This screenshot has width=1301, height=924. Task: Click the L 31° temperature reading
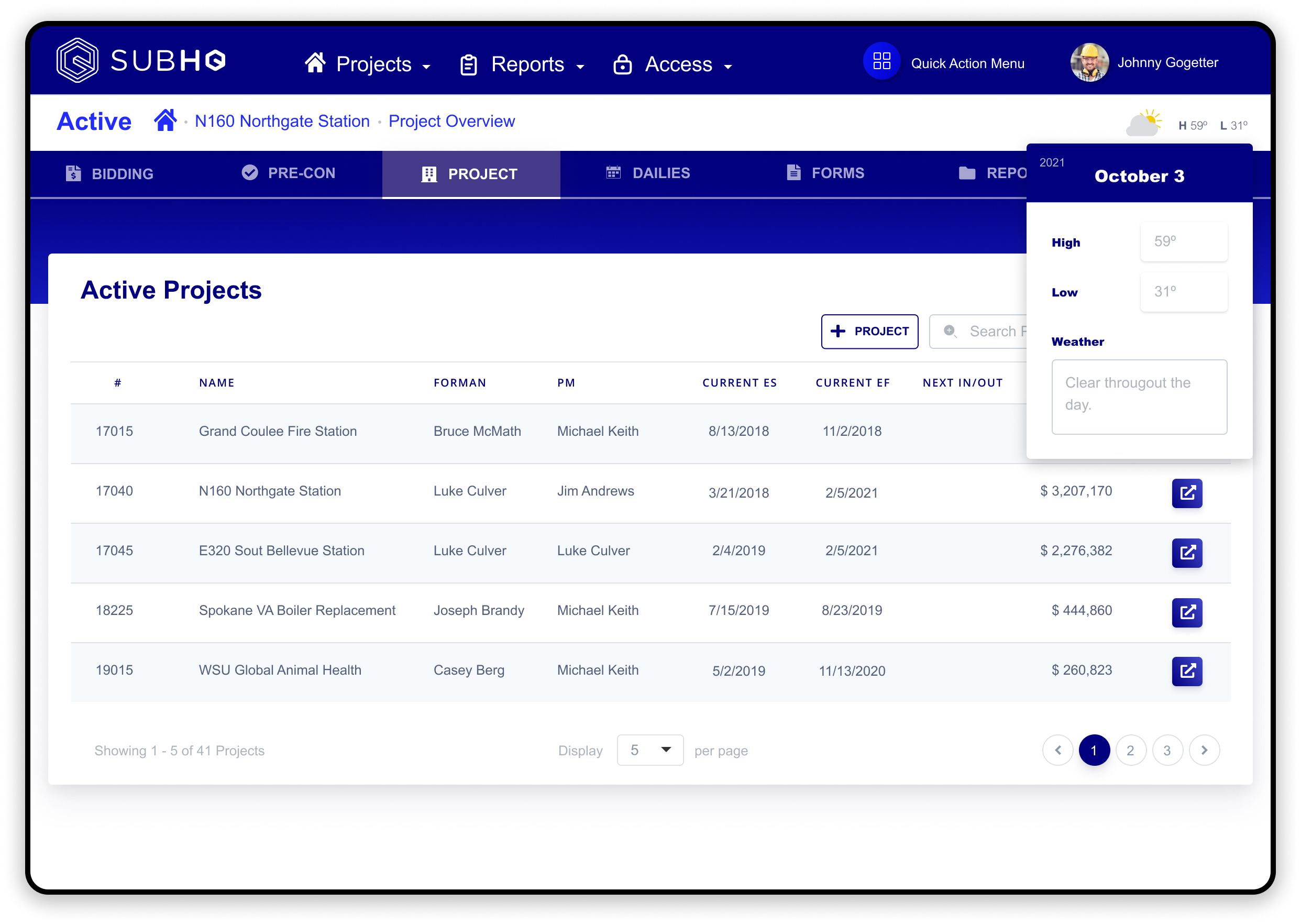(x=1234, y=125)
